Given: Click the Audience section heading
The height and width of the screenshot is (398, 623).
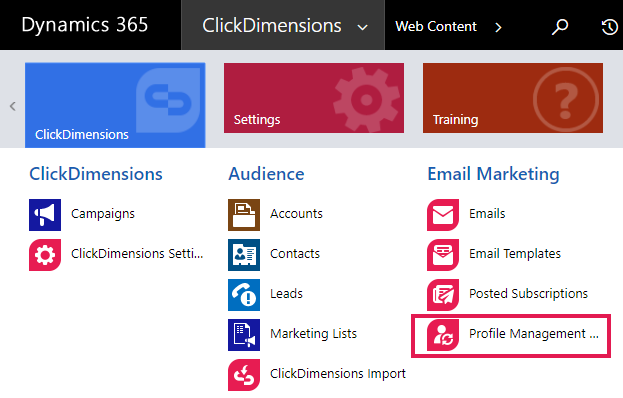Looking at the screenshot, I should pos(266,174).
